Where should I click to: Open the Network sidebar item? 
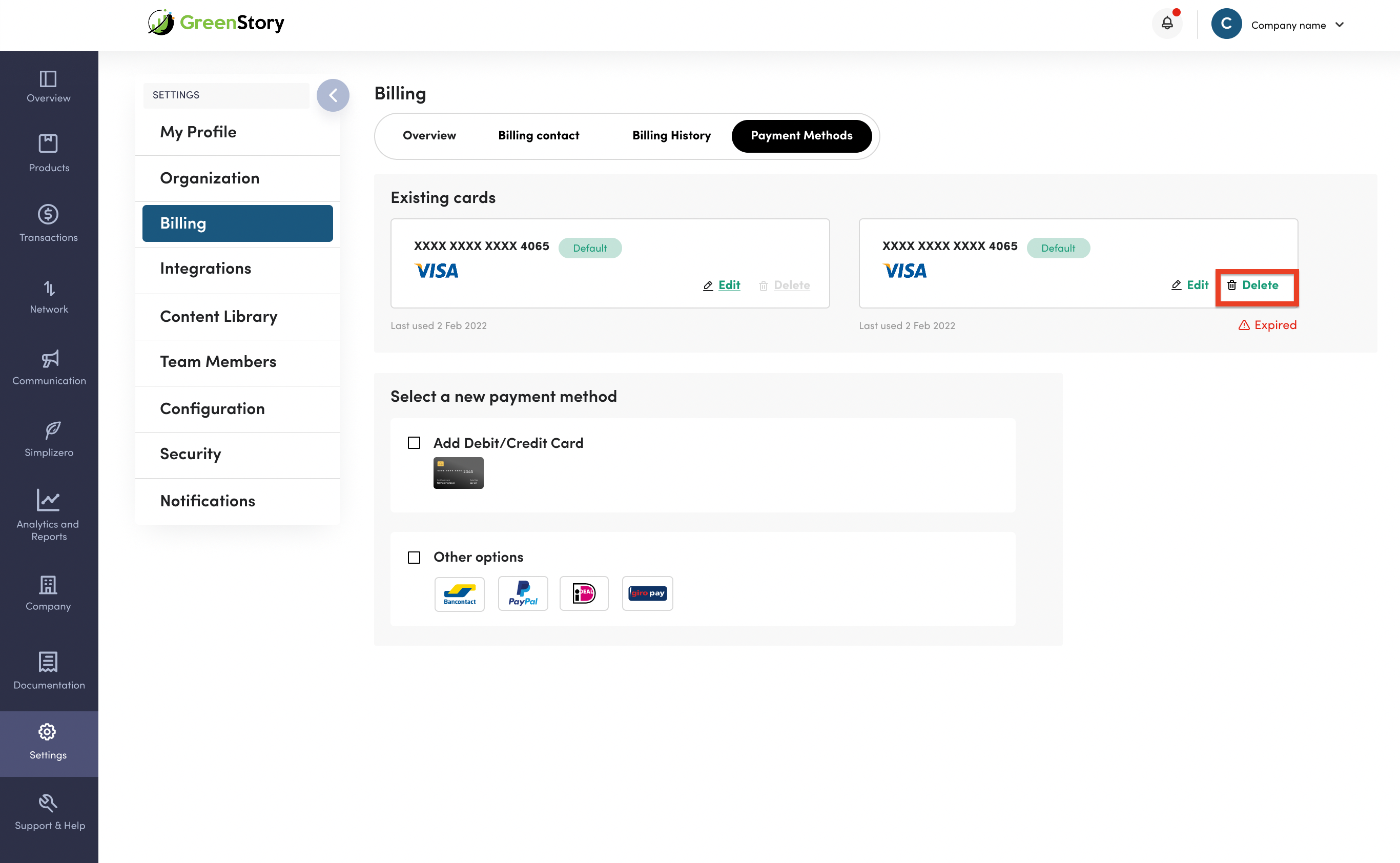[x=49, y=296]
